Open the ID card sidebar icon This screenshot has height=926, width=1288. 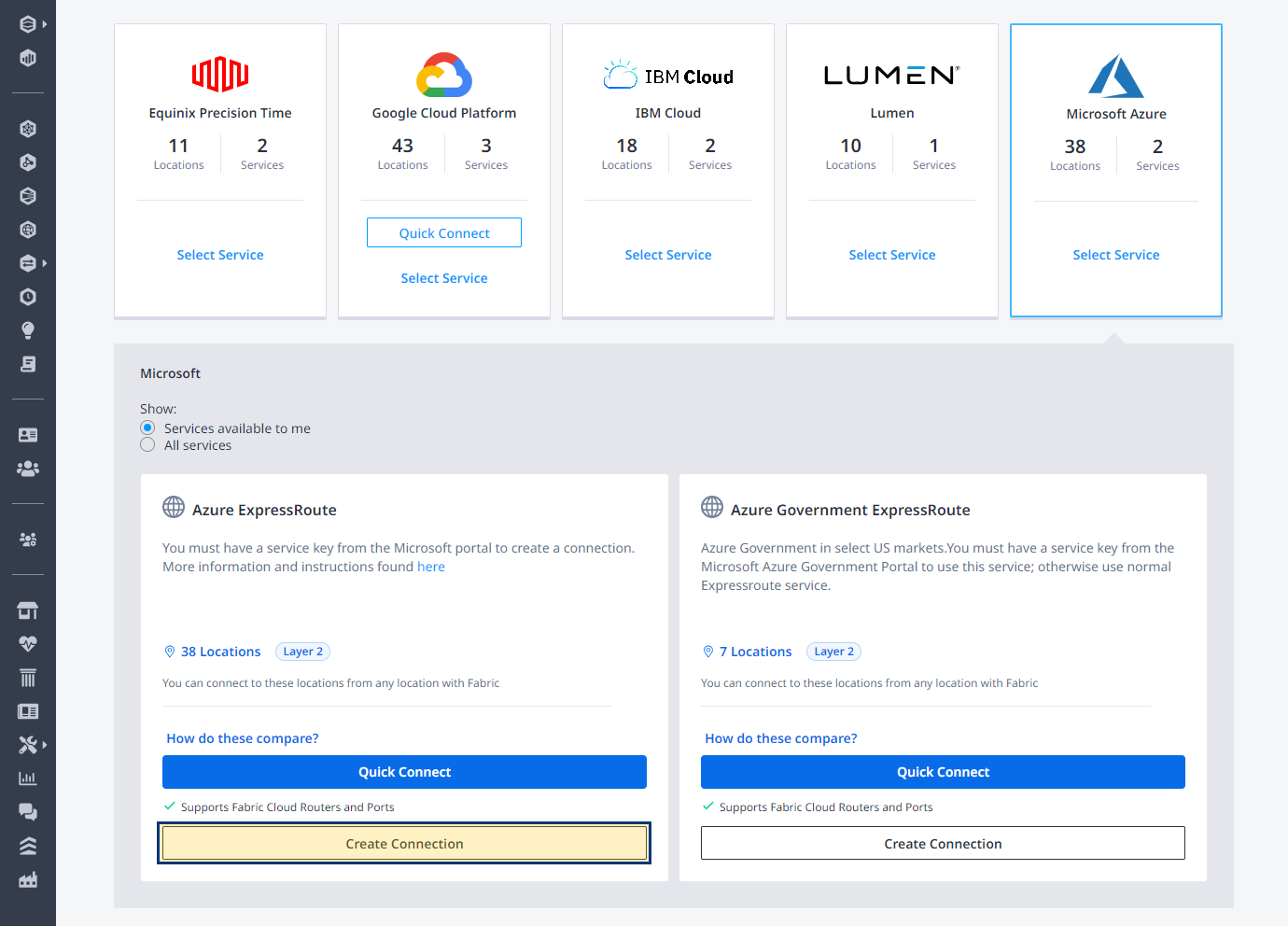(x=28, y=435)
